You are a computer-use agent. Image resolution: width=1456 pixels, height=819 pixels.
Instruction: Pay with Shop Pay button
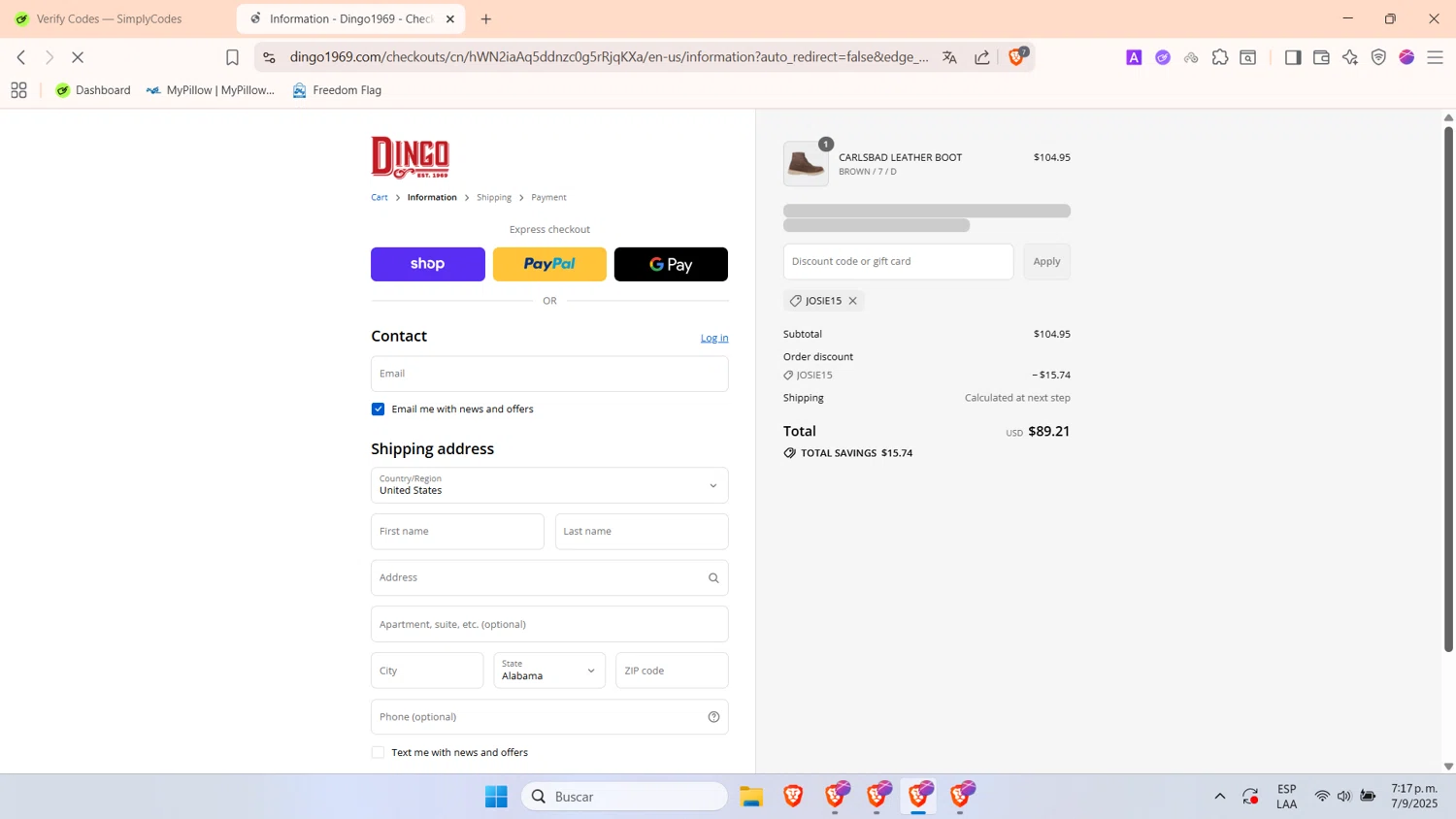coord(428,264)
